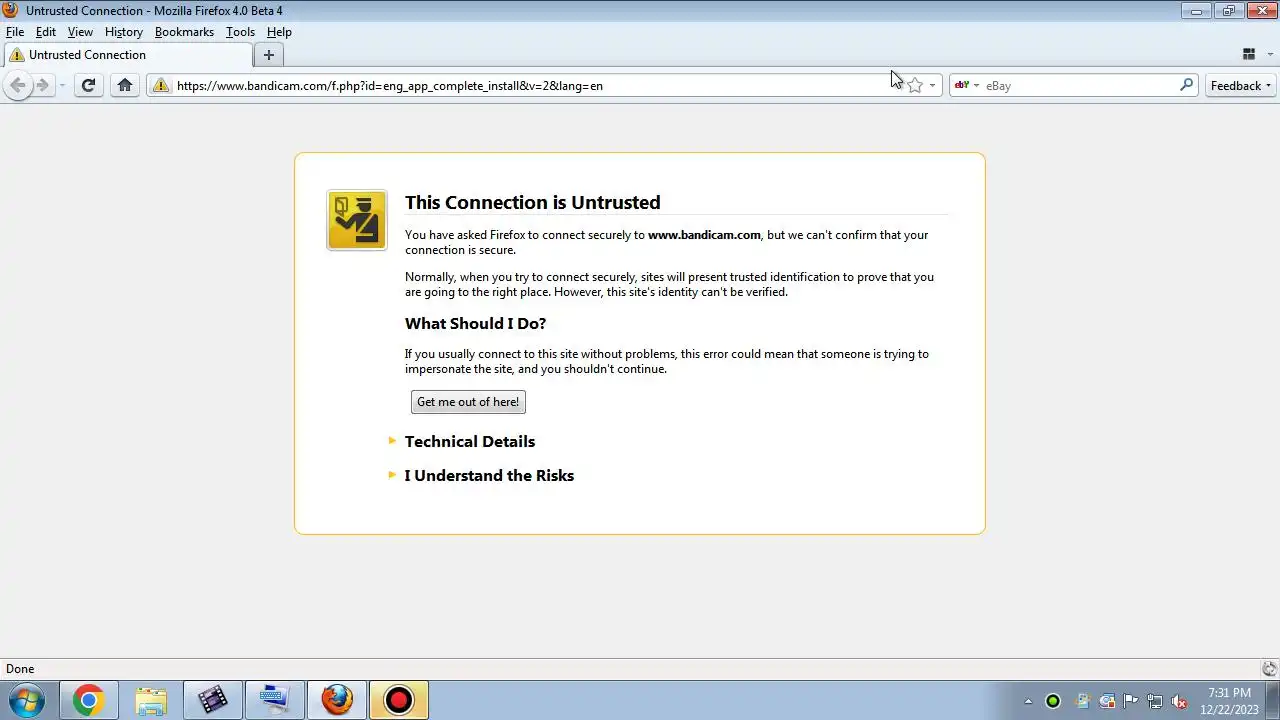Click the border-officer warning image
This screenshot has height=720, width=1280.
click(x=357, y=220)
